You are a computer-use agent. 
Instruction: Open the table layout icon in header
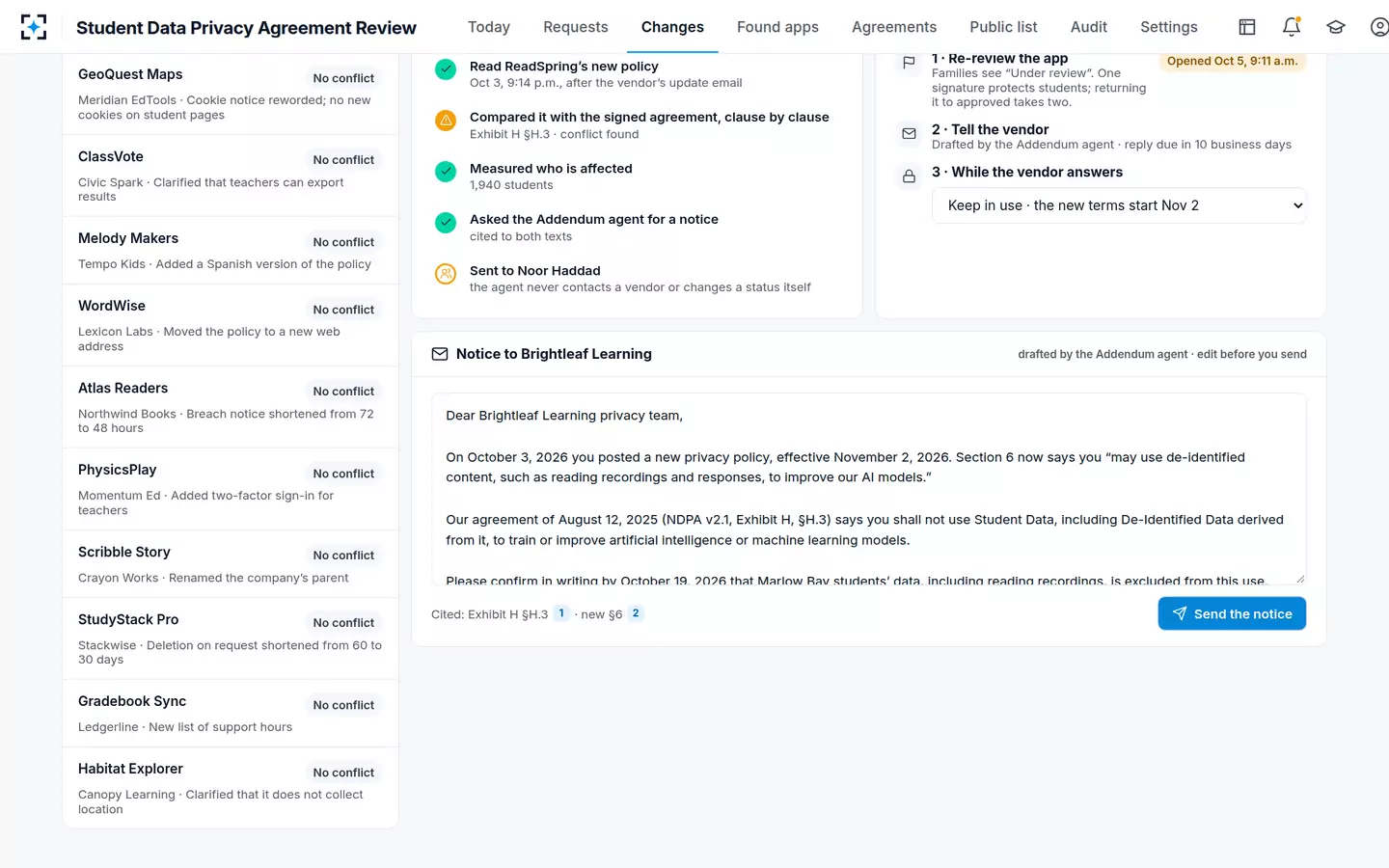(1247, 27)
